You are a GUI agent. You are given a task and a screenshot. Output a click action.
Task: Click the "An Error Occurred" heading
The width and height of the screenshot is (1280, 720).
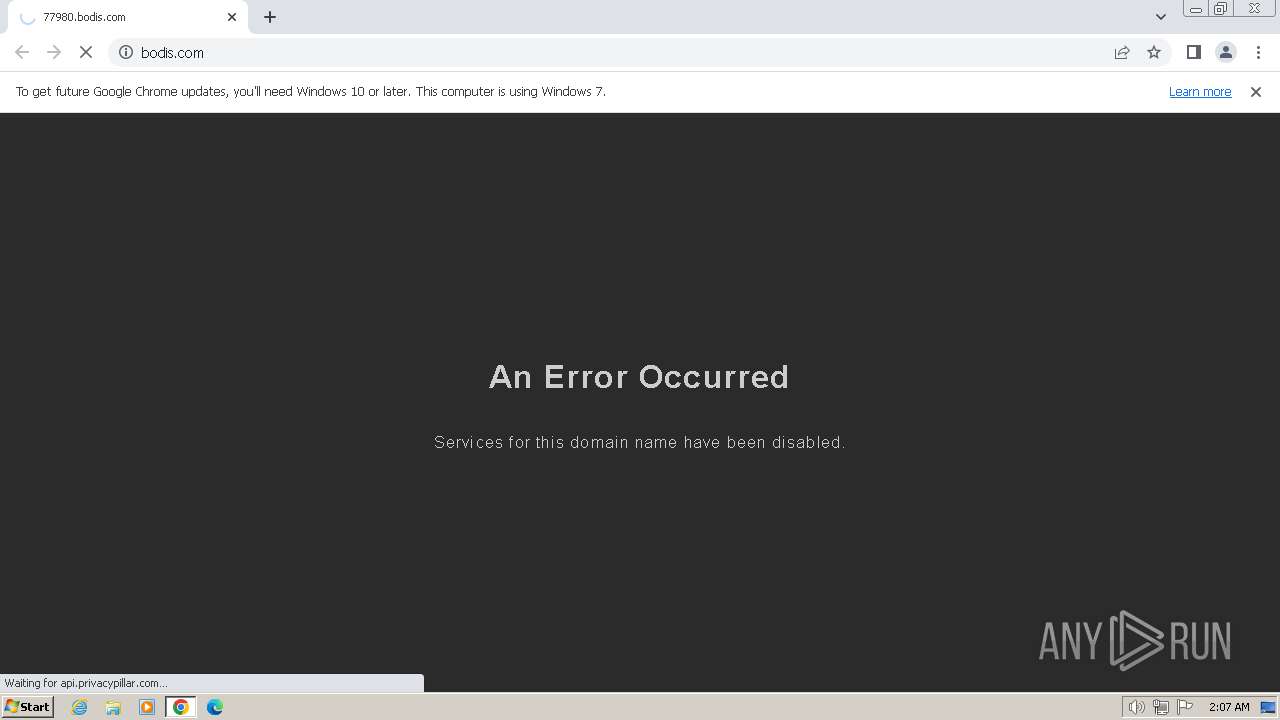(x=639, y=377)
